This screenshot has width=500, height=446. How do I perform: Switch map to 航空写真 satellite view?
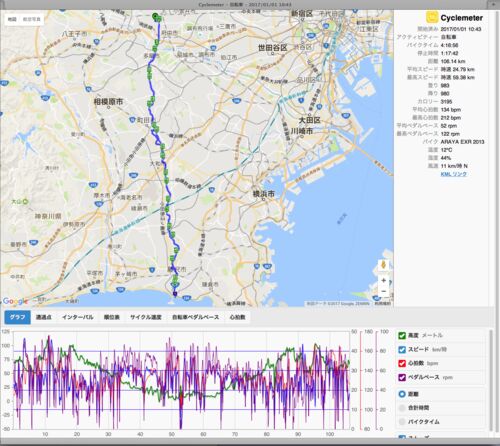tap(32, 19)
